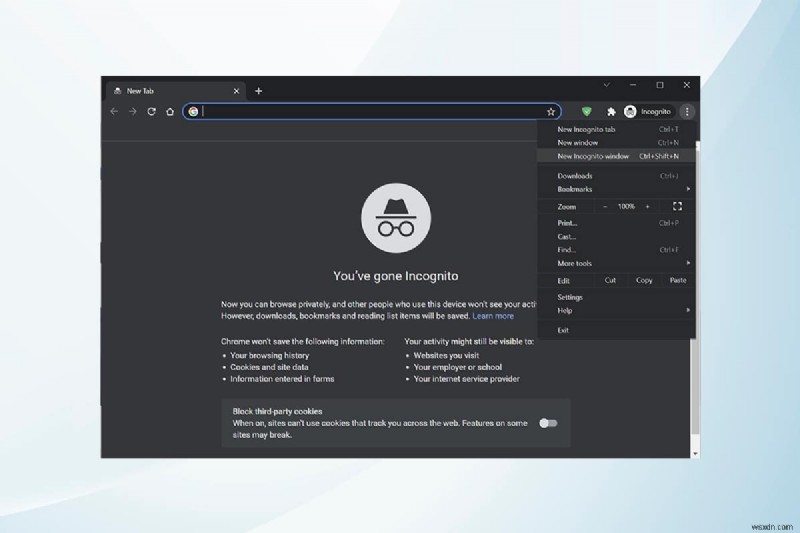Click 'Cookies and site data' bullet
800x533 pixels.
coord(269,367)
